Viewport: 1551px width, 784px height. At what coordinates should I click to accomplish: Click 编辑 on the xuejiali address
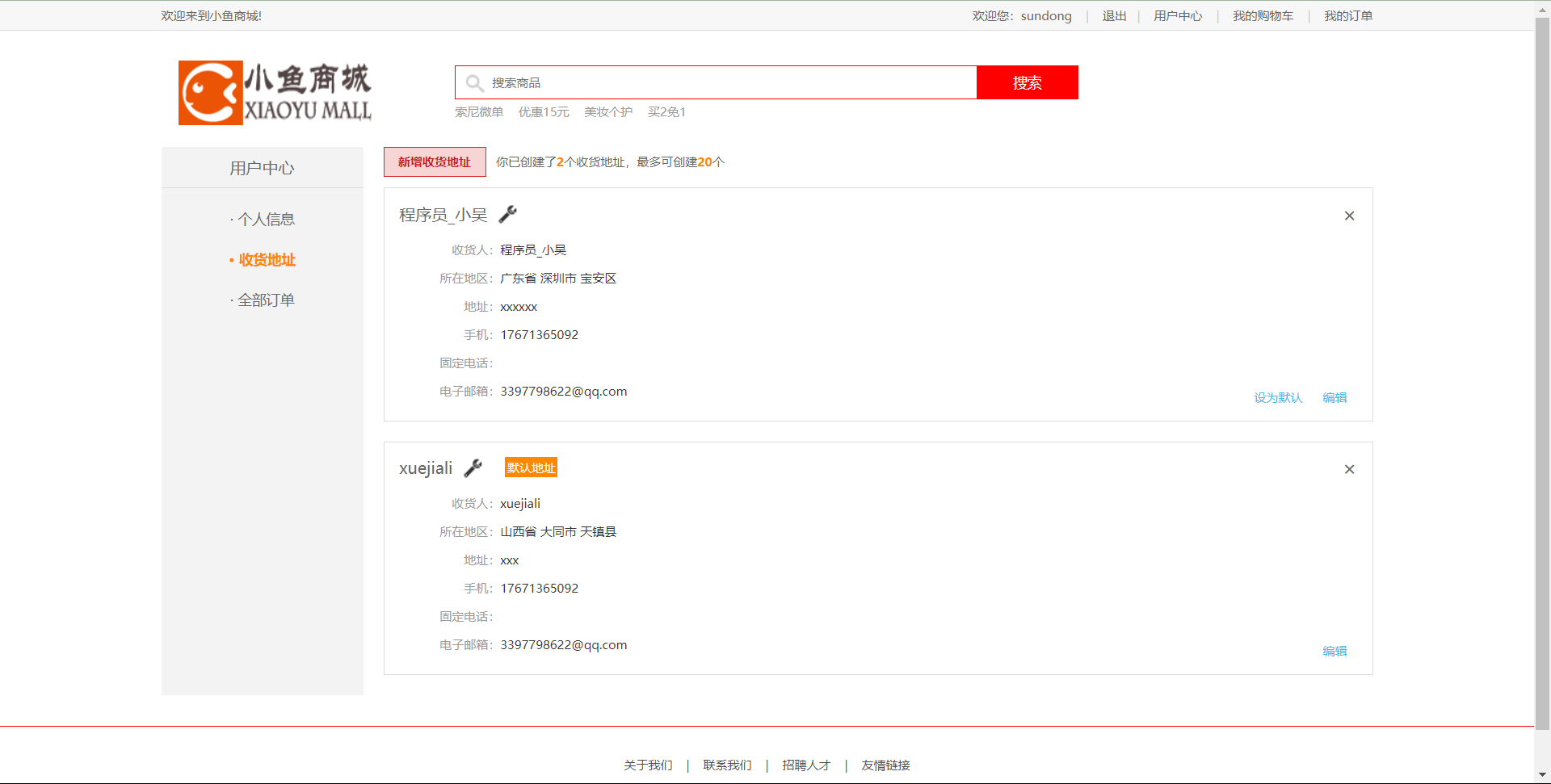coord(1335,651)
